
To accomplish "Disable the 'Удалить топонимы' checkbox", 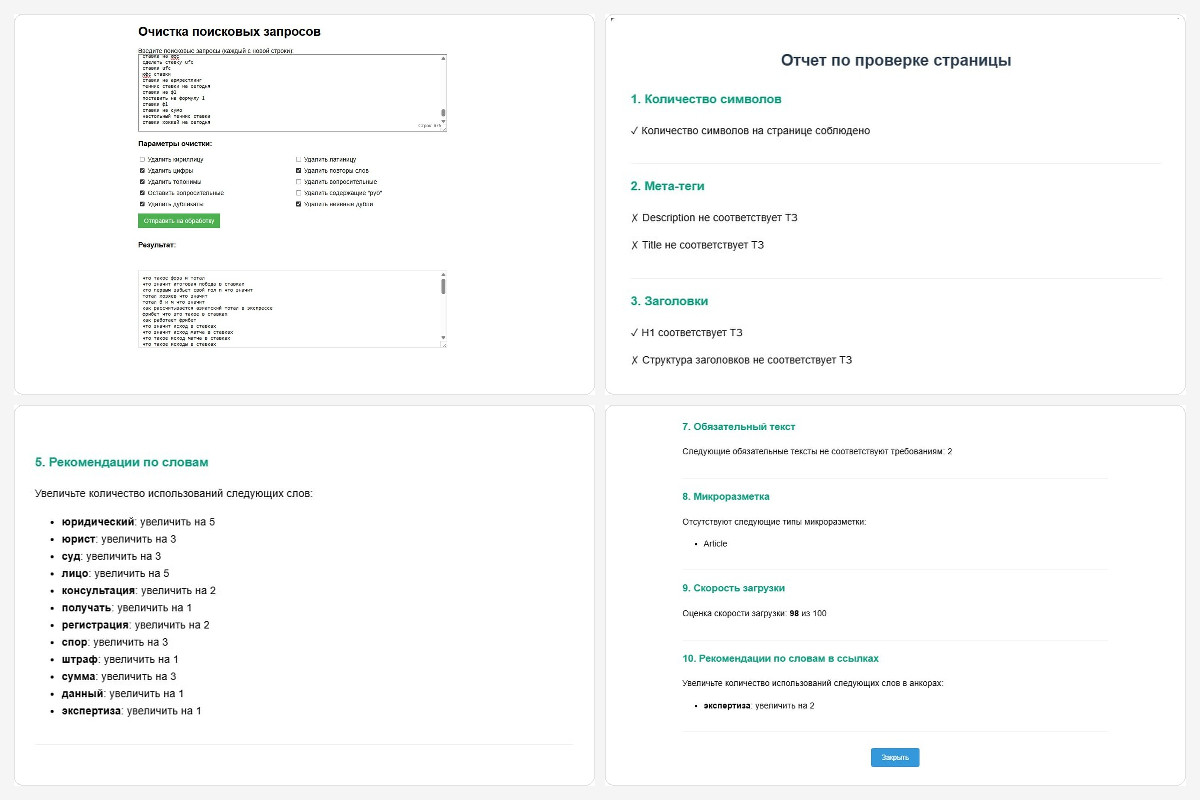I will [x=142, y=182].
